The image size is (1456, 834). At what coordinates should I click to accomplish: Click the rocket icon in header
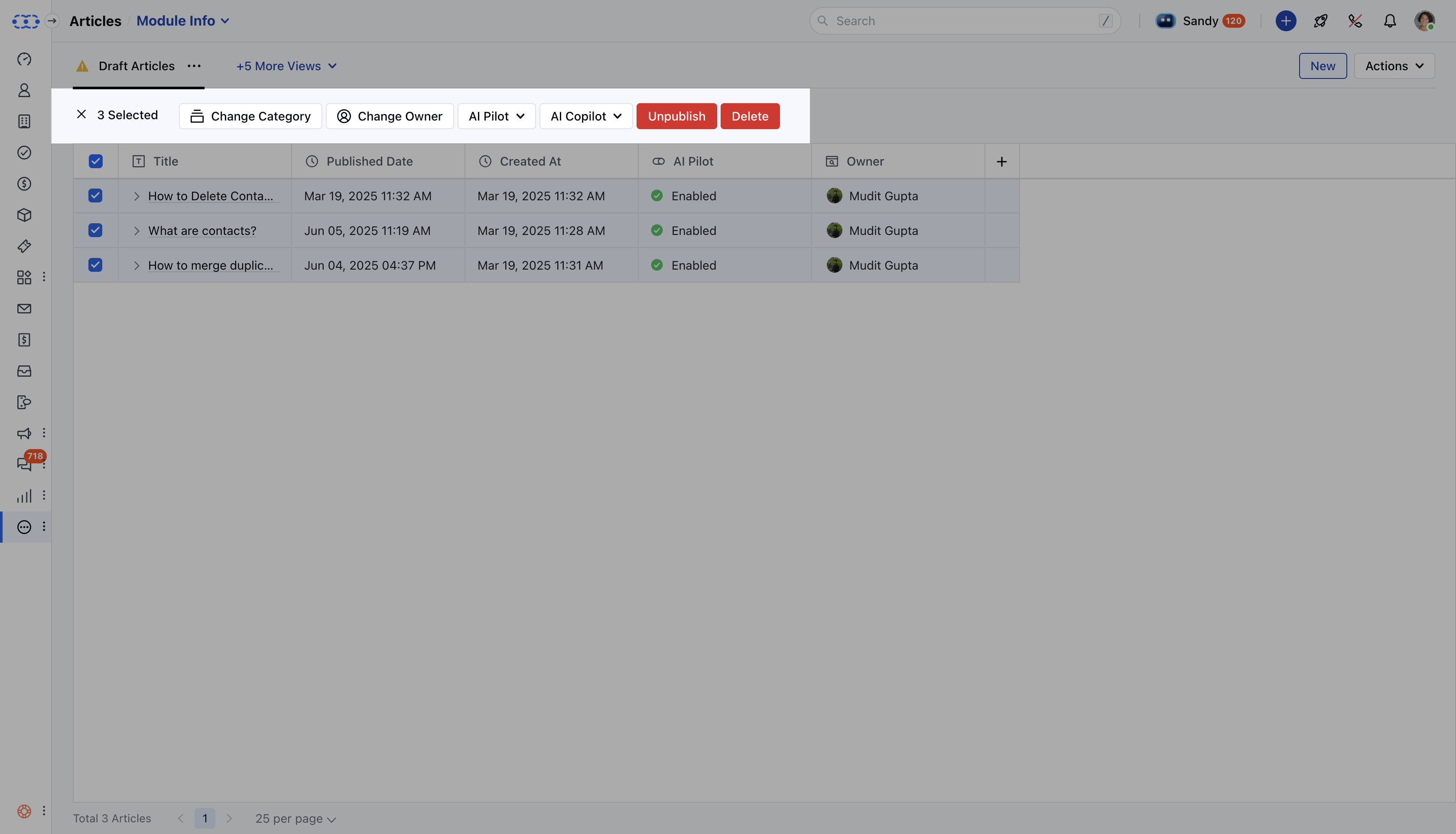tap(1320, 21)
